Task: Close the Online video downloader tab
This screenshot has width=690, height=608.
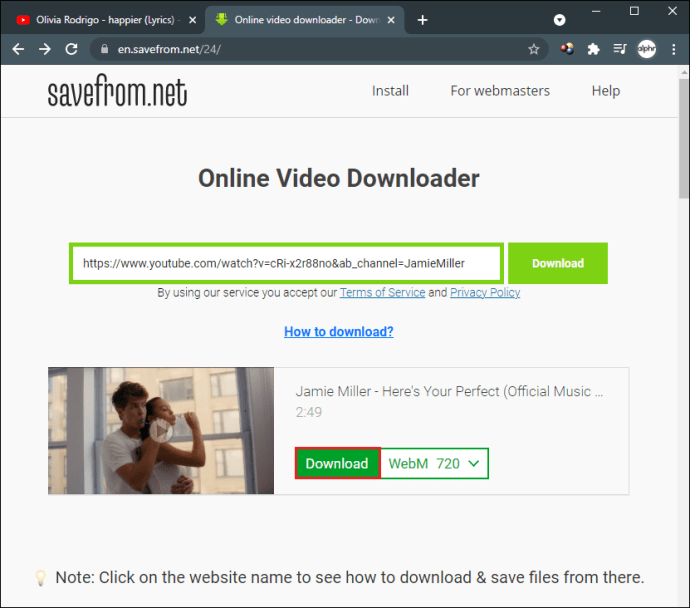Action: (391, 20)
